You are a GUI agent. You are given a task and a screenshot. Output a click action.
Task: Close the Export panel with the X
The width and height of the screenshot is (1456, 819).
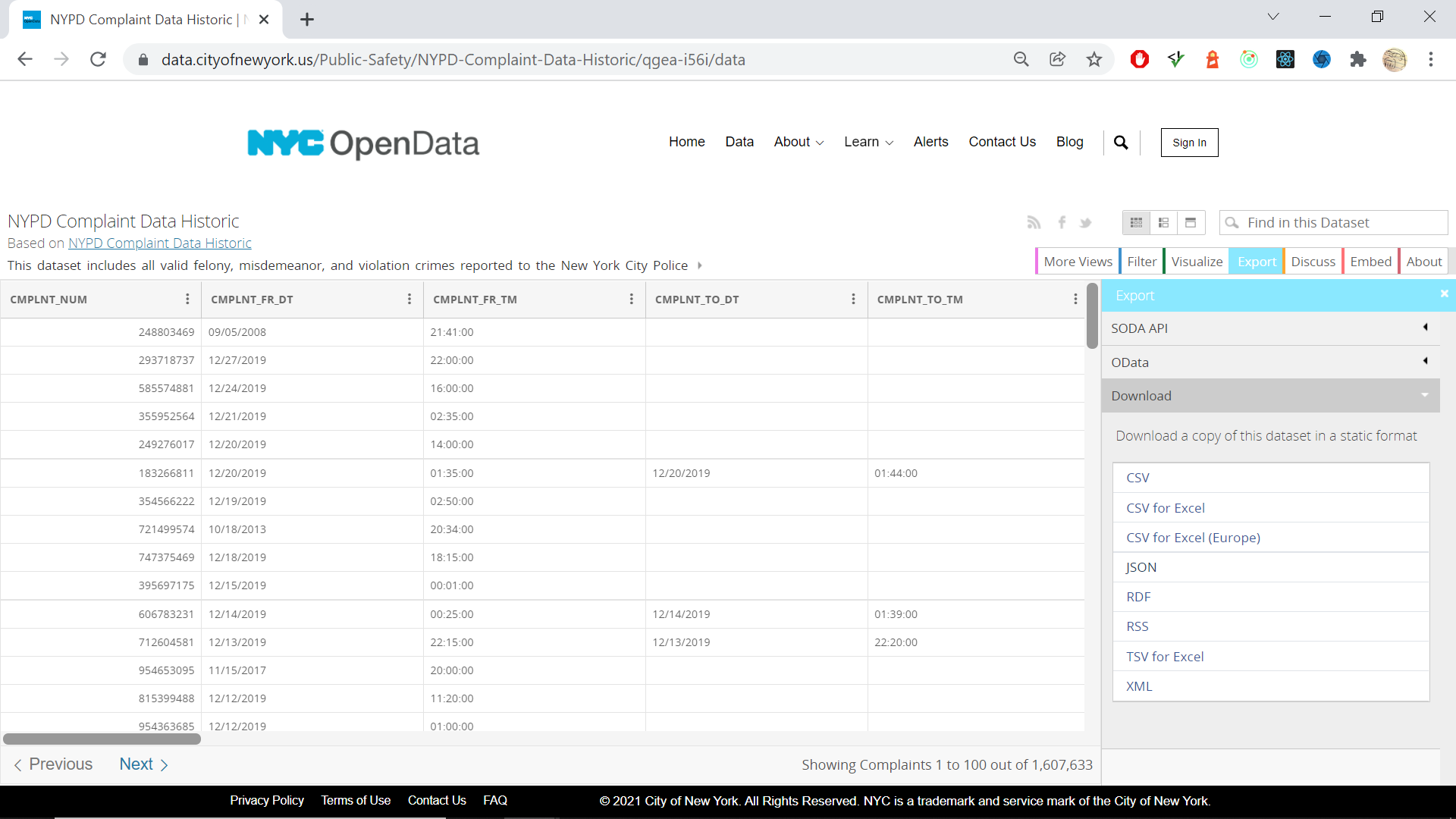(1445, 293)
